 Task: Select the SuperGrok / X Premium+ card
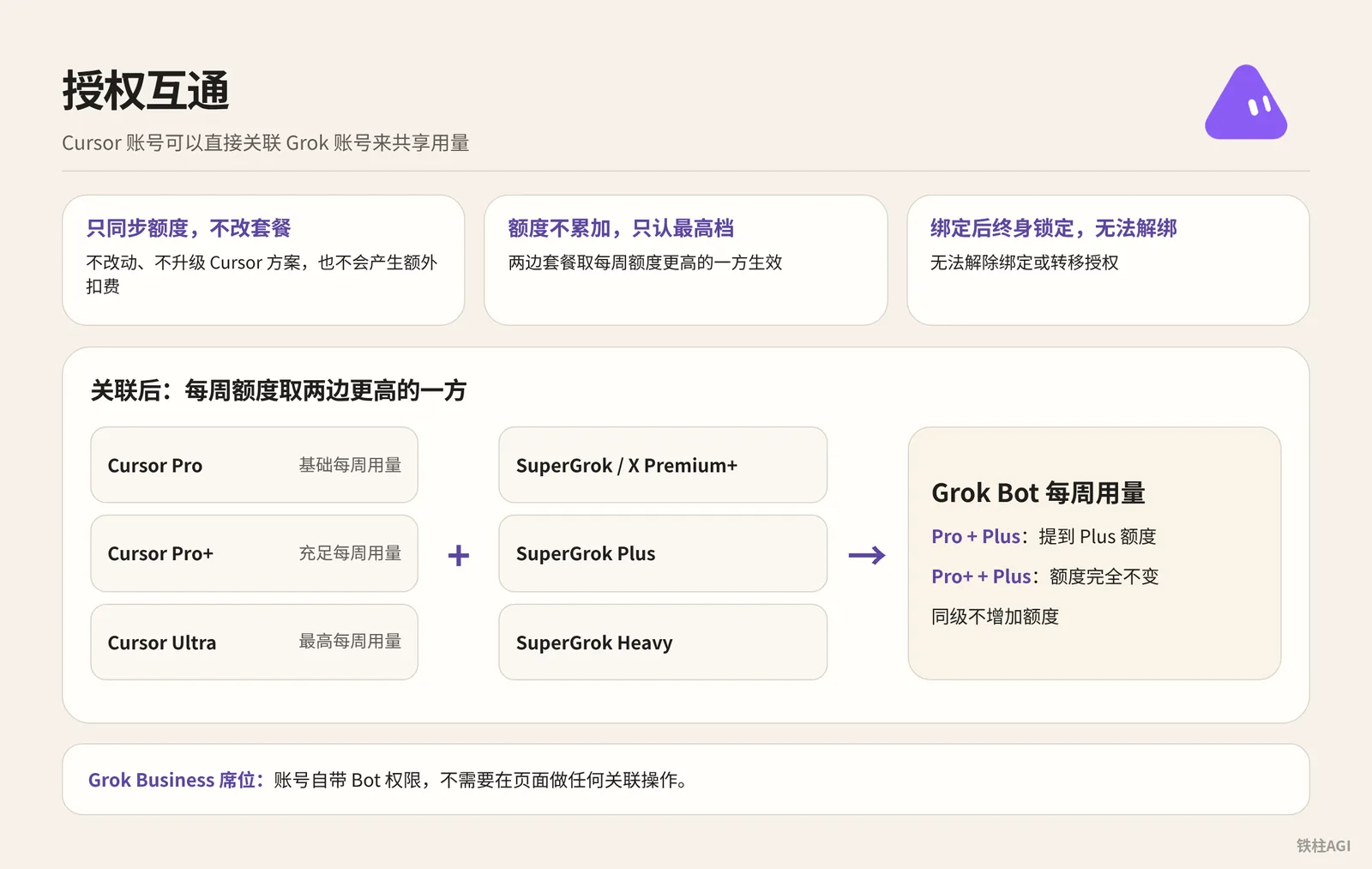[x=663, y=465]
